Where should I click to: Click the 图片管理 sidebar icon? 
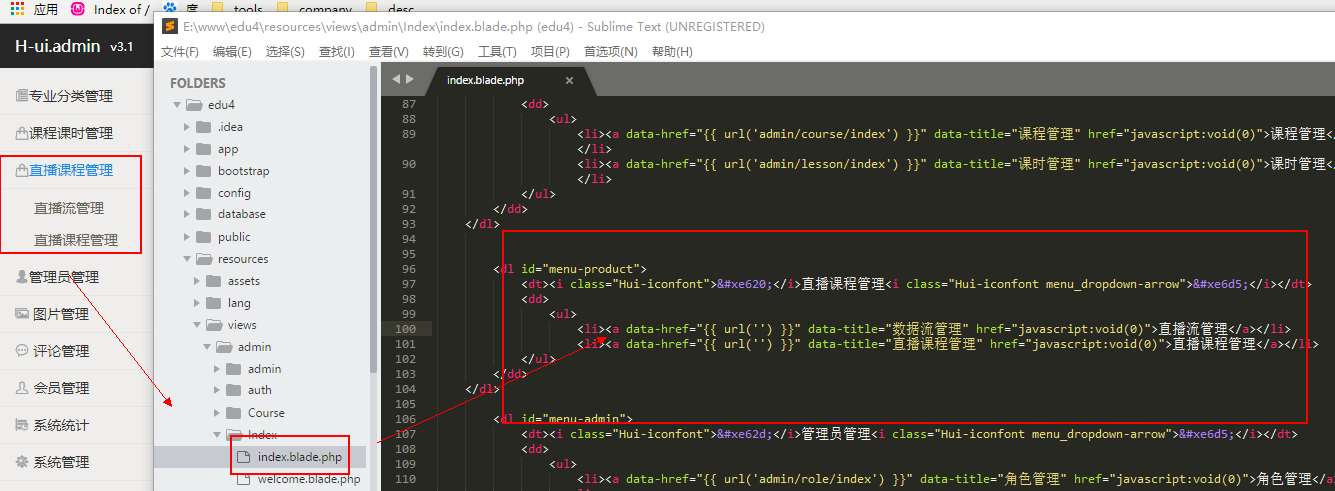coord(22,314)
